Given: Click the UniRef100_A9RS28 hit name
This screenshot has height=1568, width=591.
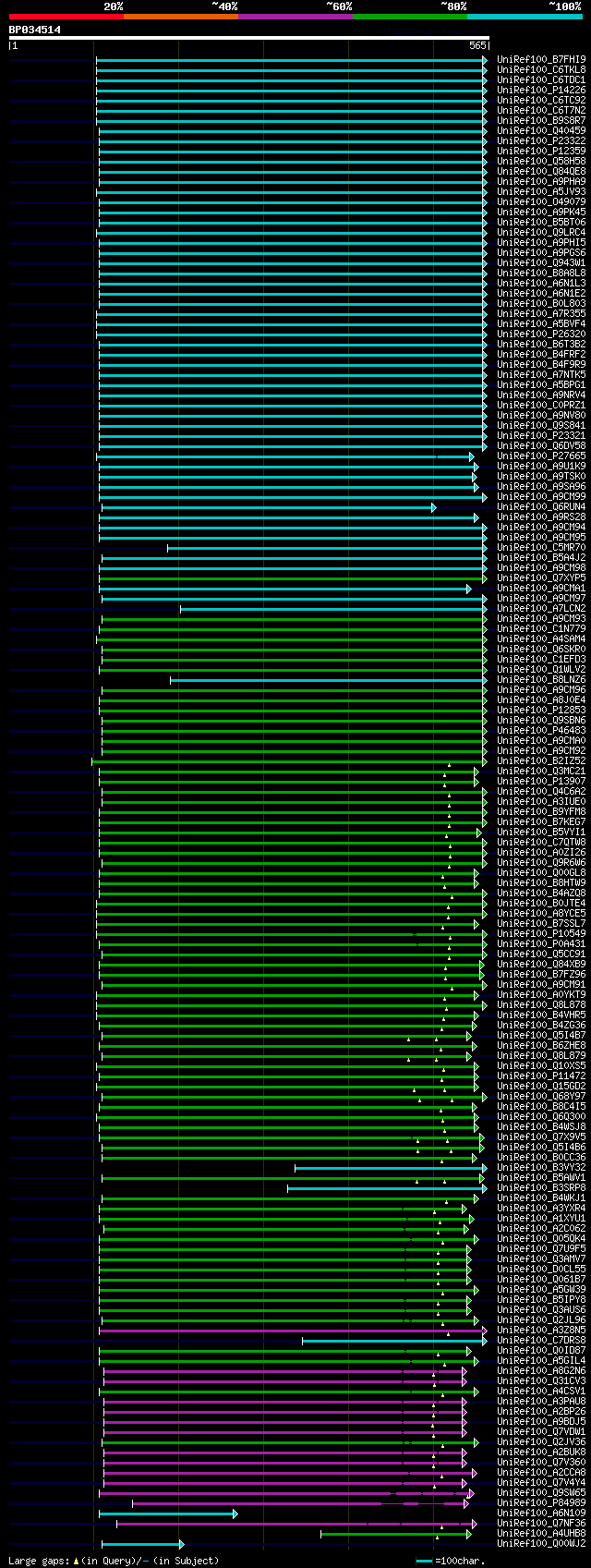Looking at the screenshot, I should click(541, 517).
